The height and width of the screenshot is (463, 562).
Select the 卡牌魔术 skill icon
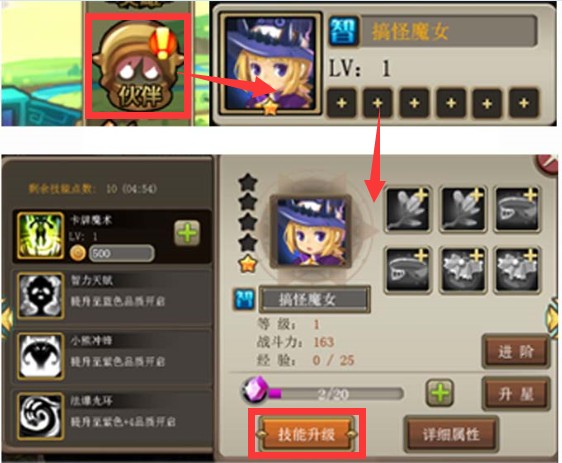[x=41, y=235]
